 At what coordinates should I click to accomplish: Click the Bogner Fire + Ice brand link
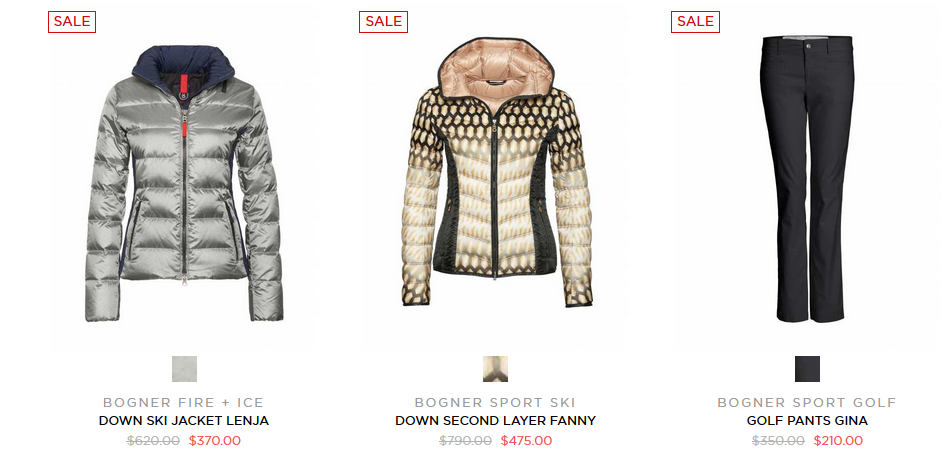click(x=183, y=402)
